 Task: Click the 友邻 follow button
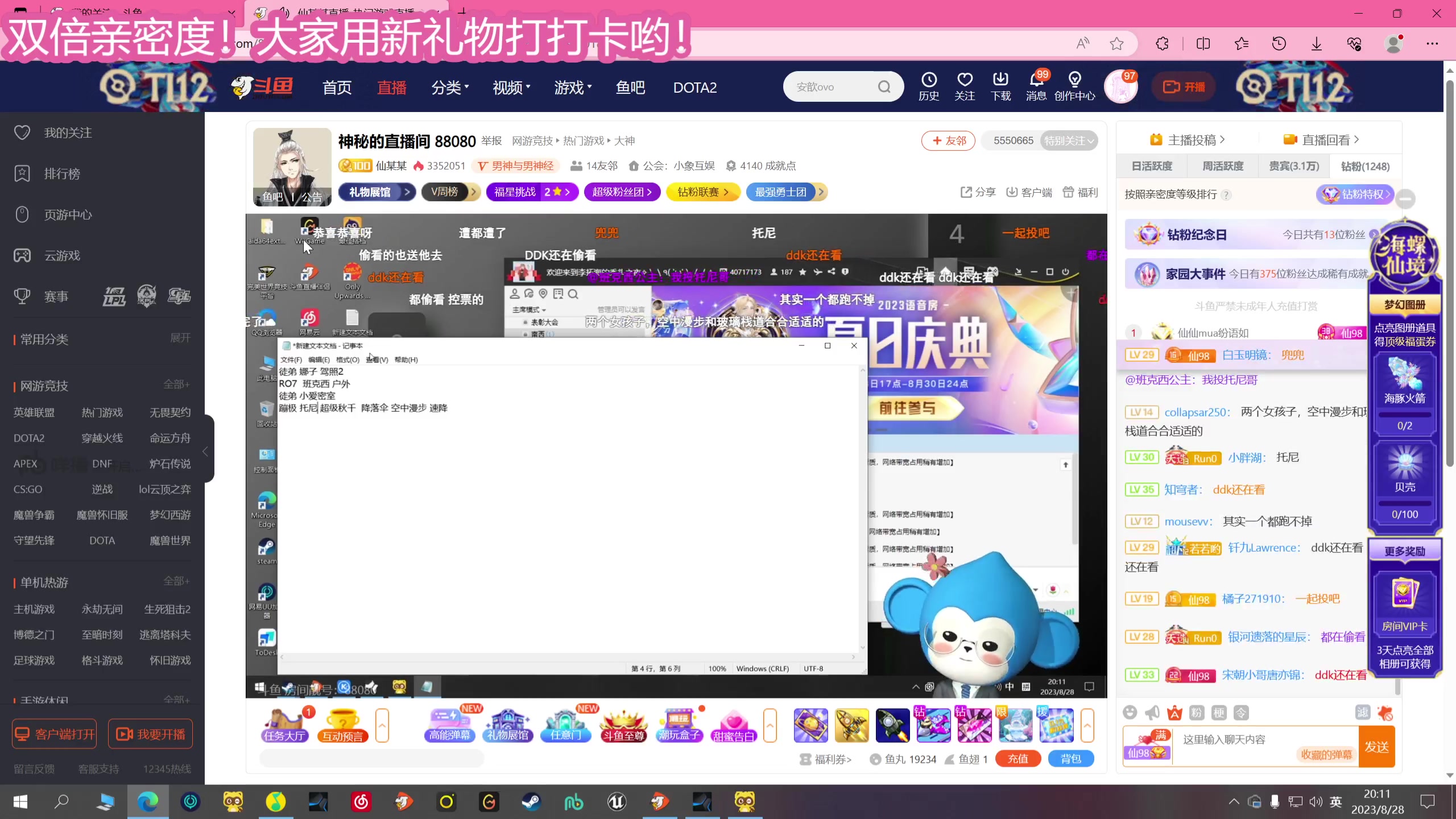pyautogui.click(x=948, y=140)
